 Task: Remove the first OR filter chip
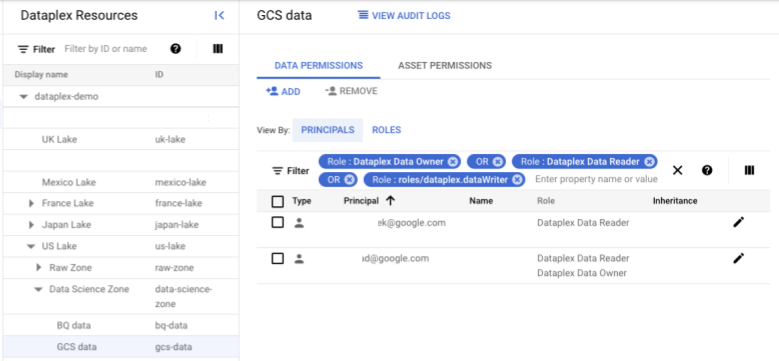(x=497, y=162)
